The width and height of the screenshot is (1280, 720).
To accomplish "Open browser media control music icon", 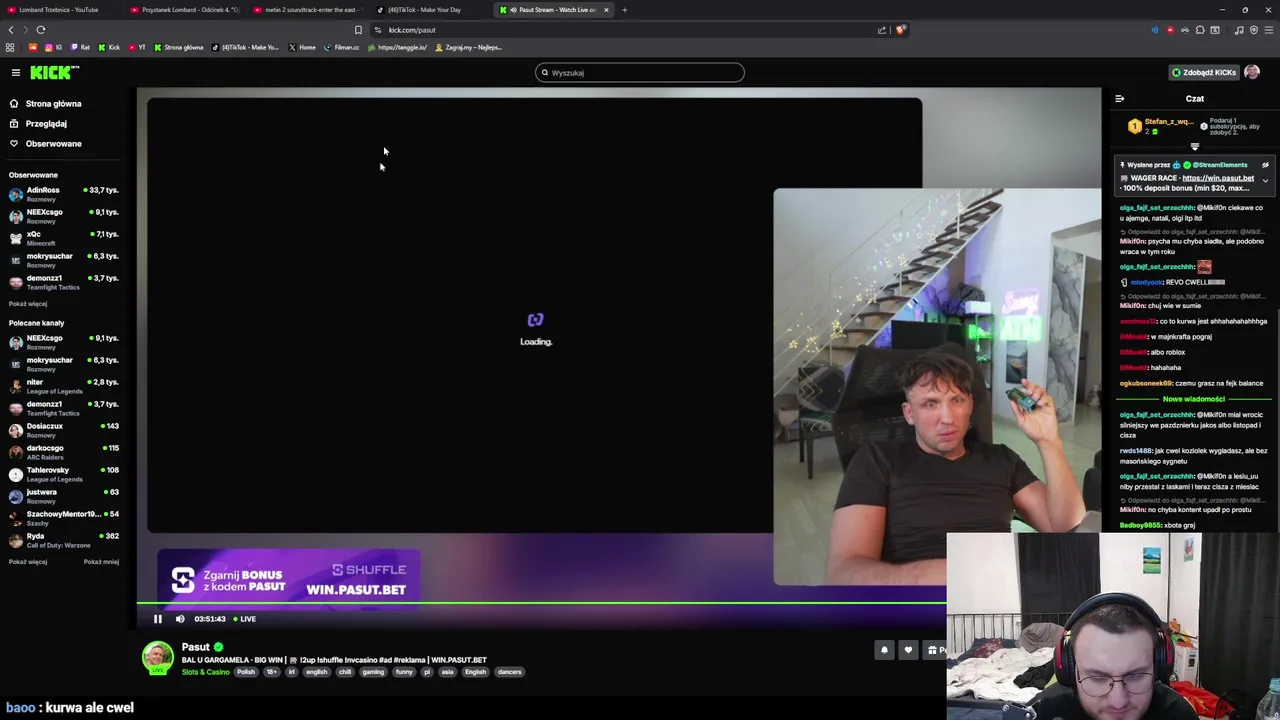I will [x=1239, y=30].
